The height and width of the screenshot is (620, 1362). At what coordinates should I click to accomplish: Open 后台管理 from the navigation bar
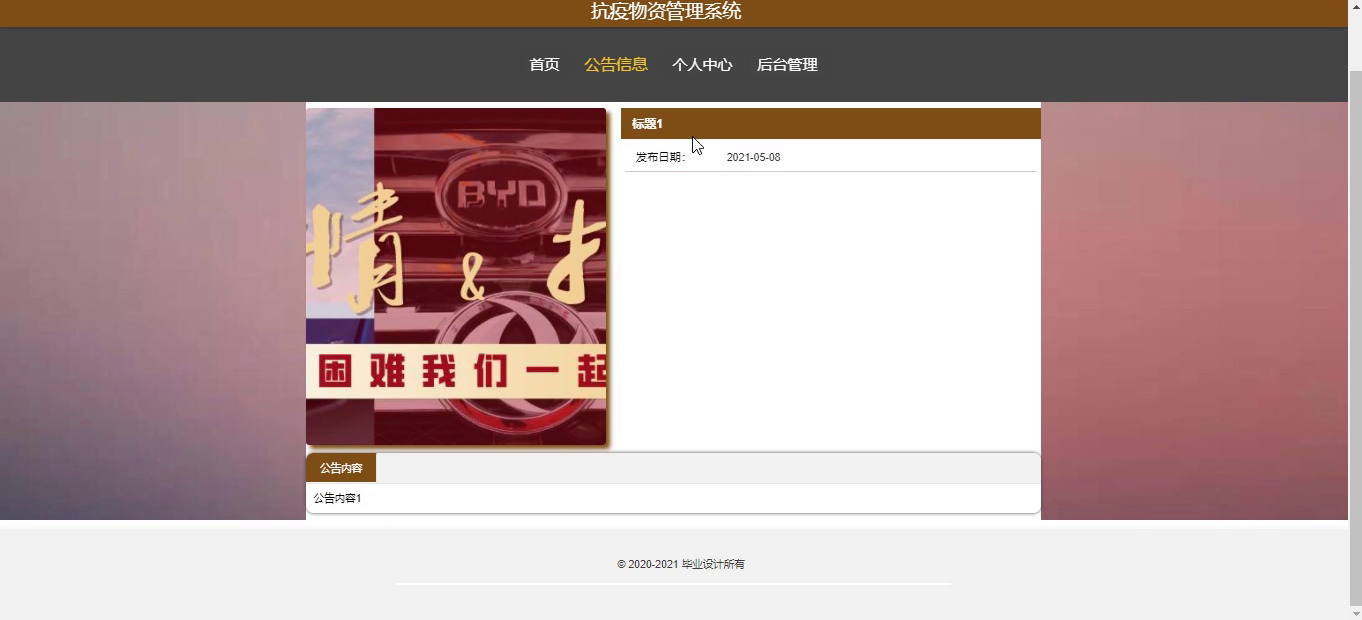click(787, 65)
